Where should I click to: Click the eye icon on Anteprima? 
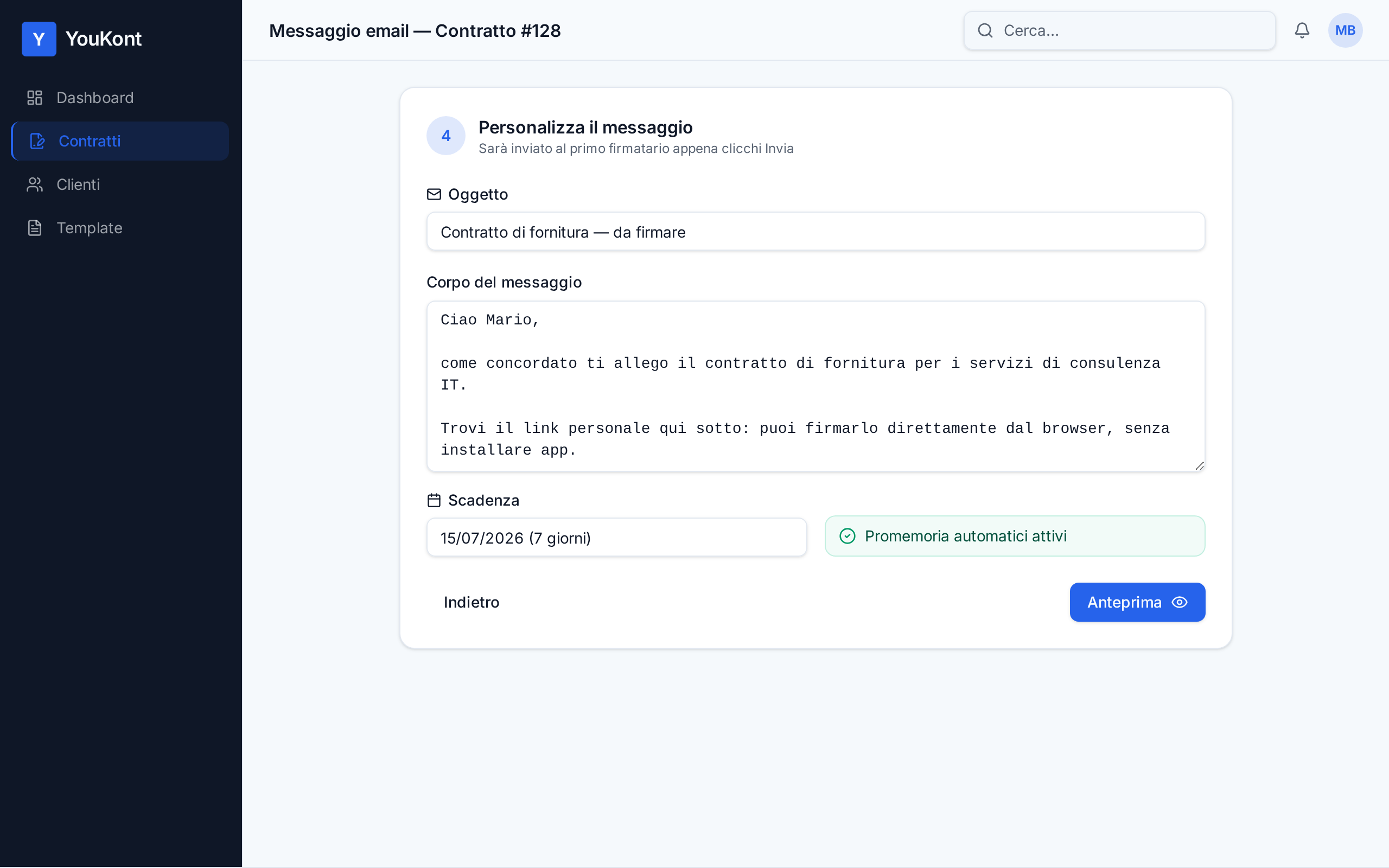click(x=1179, y=602)
